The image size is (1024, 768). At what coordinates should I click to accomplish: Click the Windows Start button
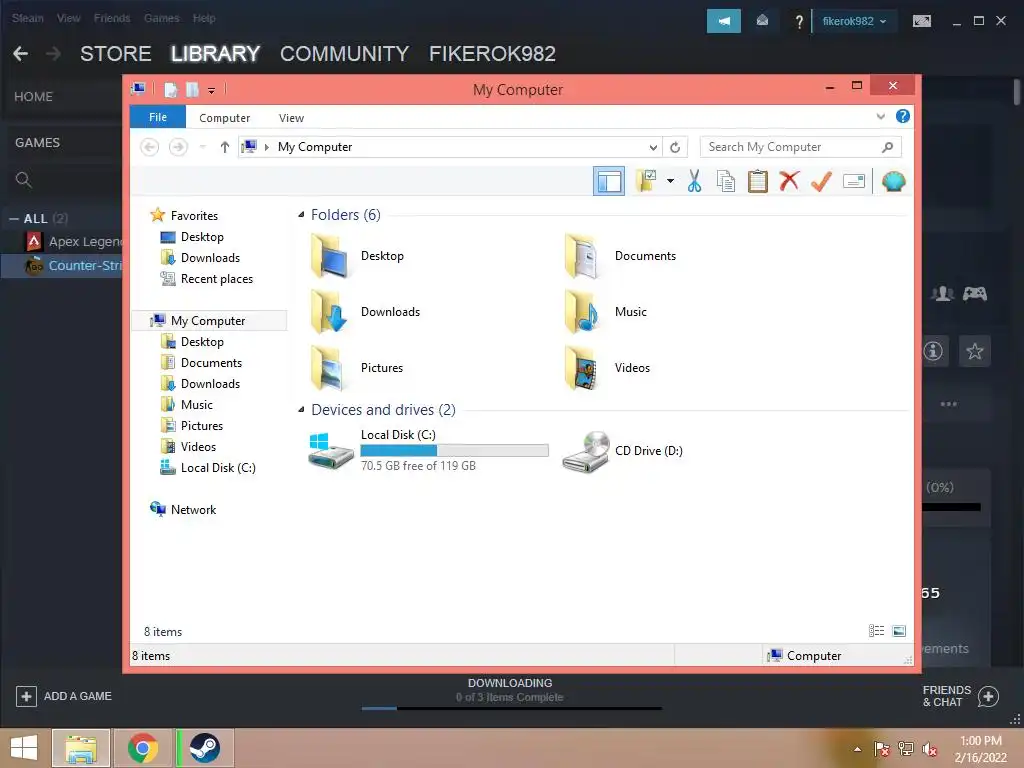(x=24, y=748)
